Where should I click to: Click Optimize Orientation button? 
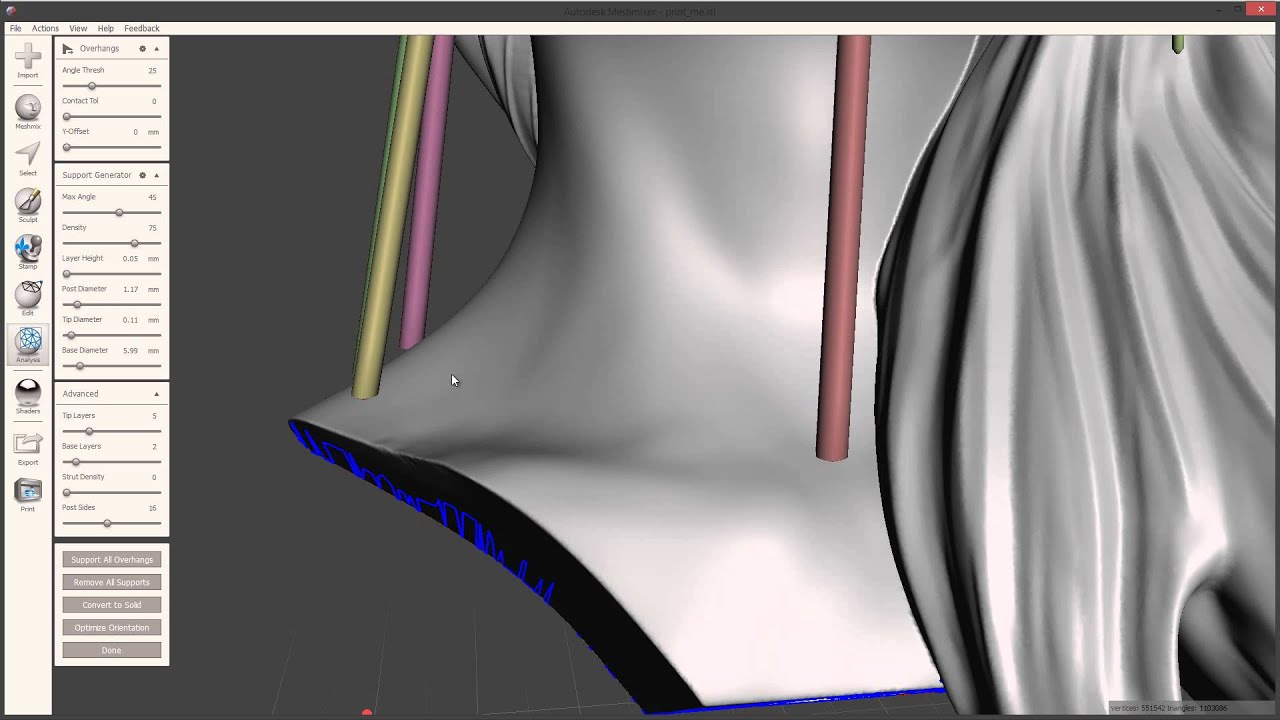pos(112,628)
